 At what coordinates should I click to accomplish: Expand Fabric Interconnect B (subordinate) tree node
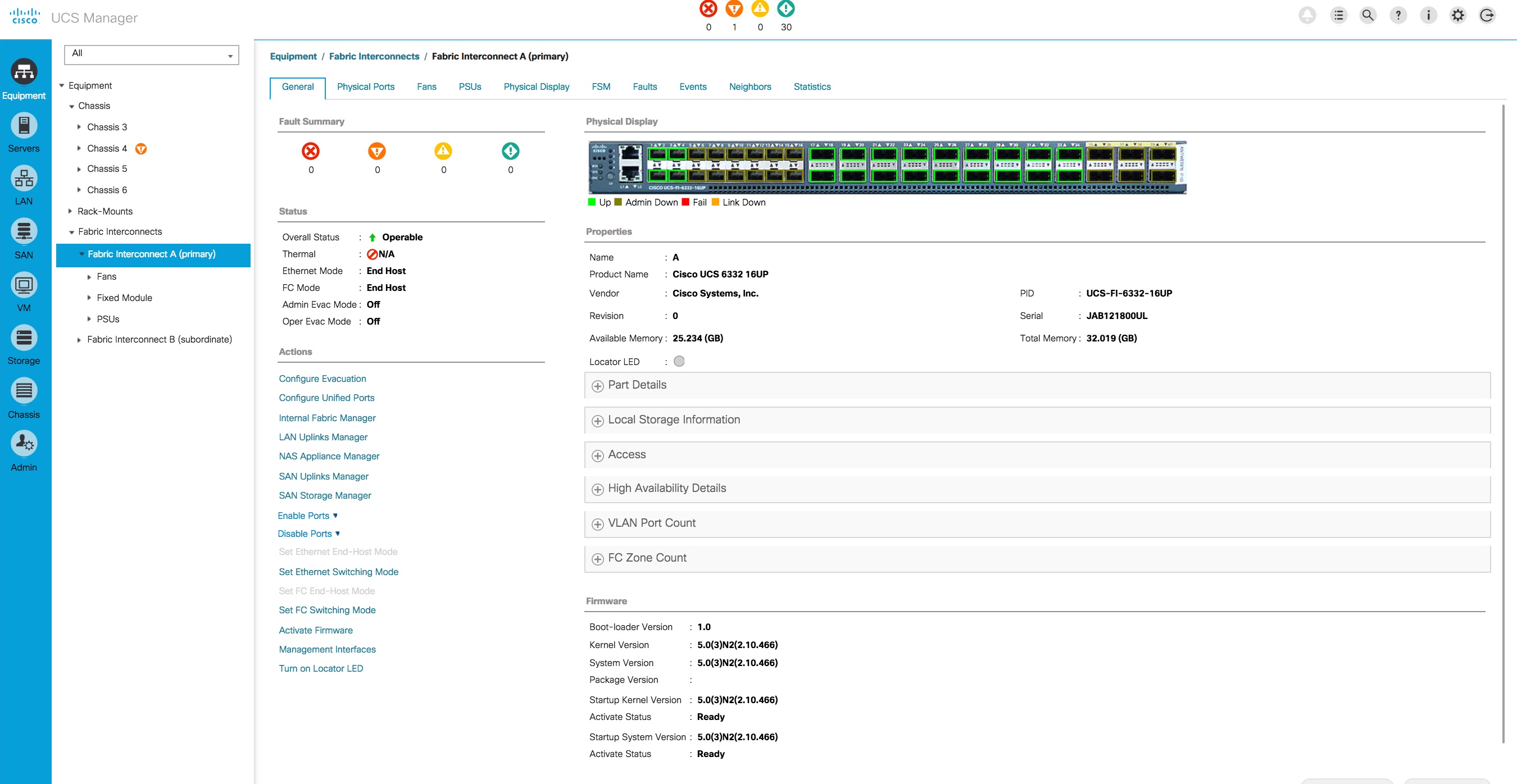click(x=79, y=340)
